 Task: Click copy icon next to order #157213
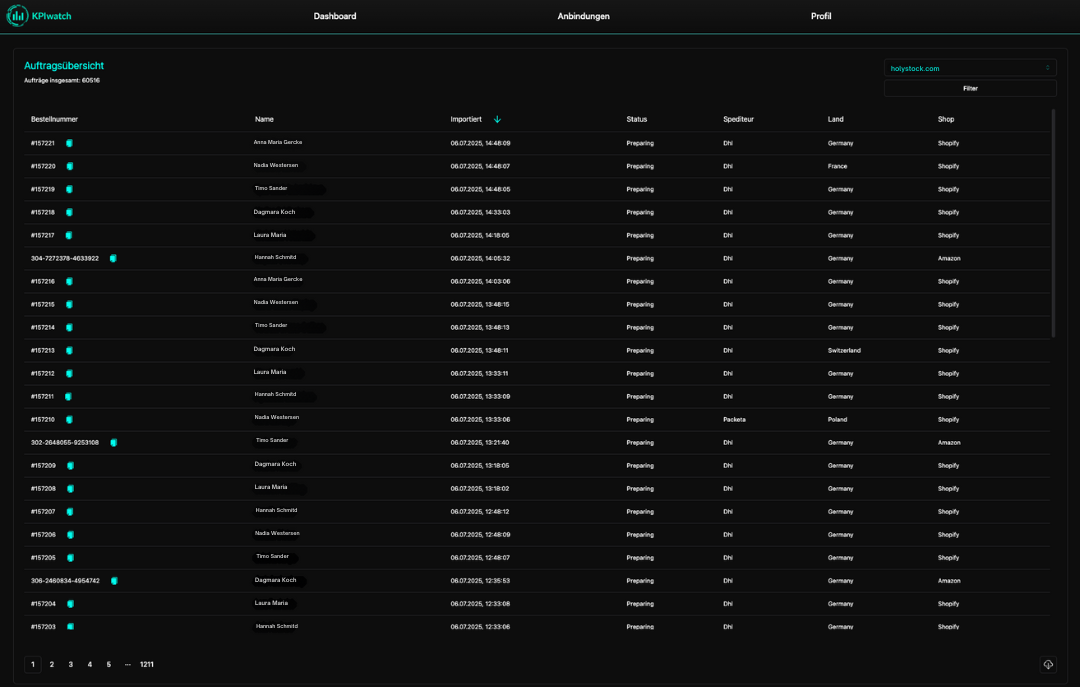coord(69,351)
